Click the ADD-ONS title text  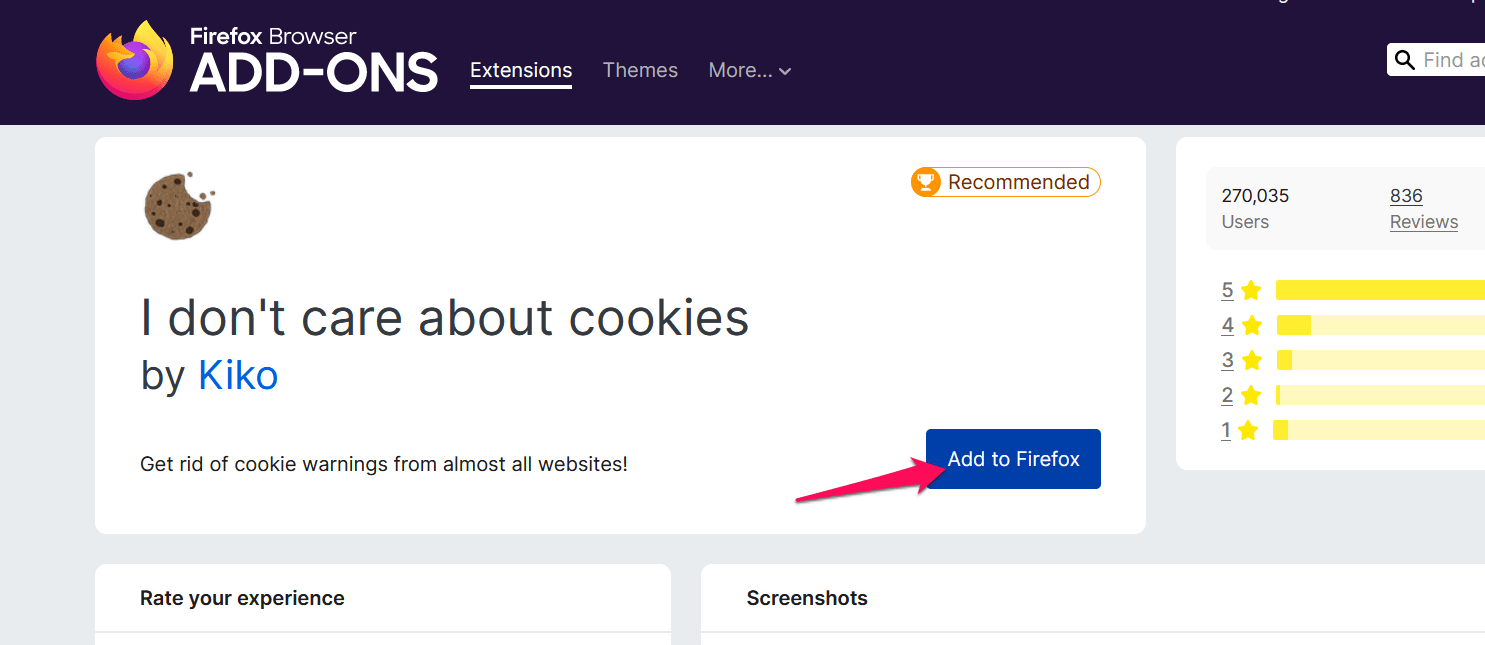314,73
